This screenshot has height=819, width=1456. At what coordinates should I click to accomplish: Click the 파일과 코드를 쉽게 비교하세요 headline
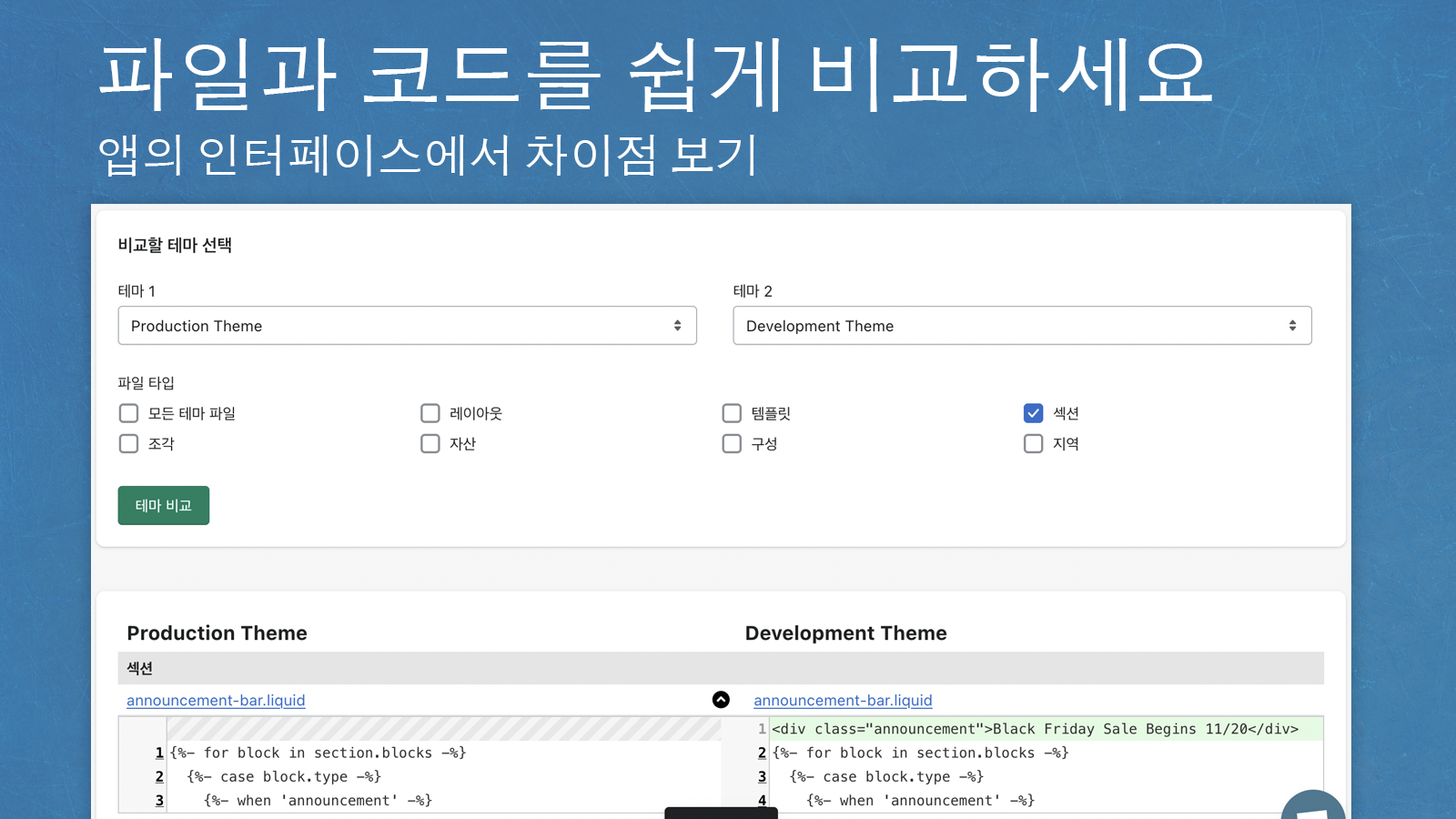[x=655, y=75]
